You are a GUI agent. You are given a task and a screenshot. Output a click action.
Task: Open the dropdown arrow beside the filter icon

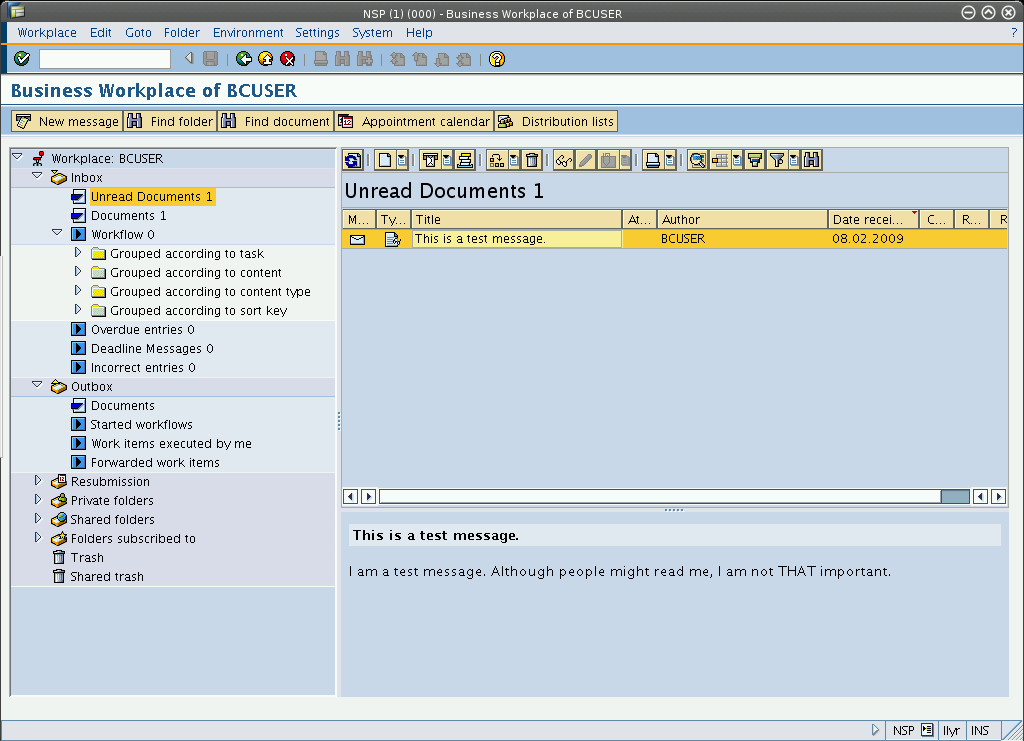point(794,160)
